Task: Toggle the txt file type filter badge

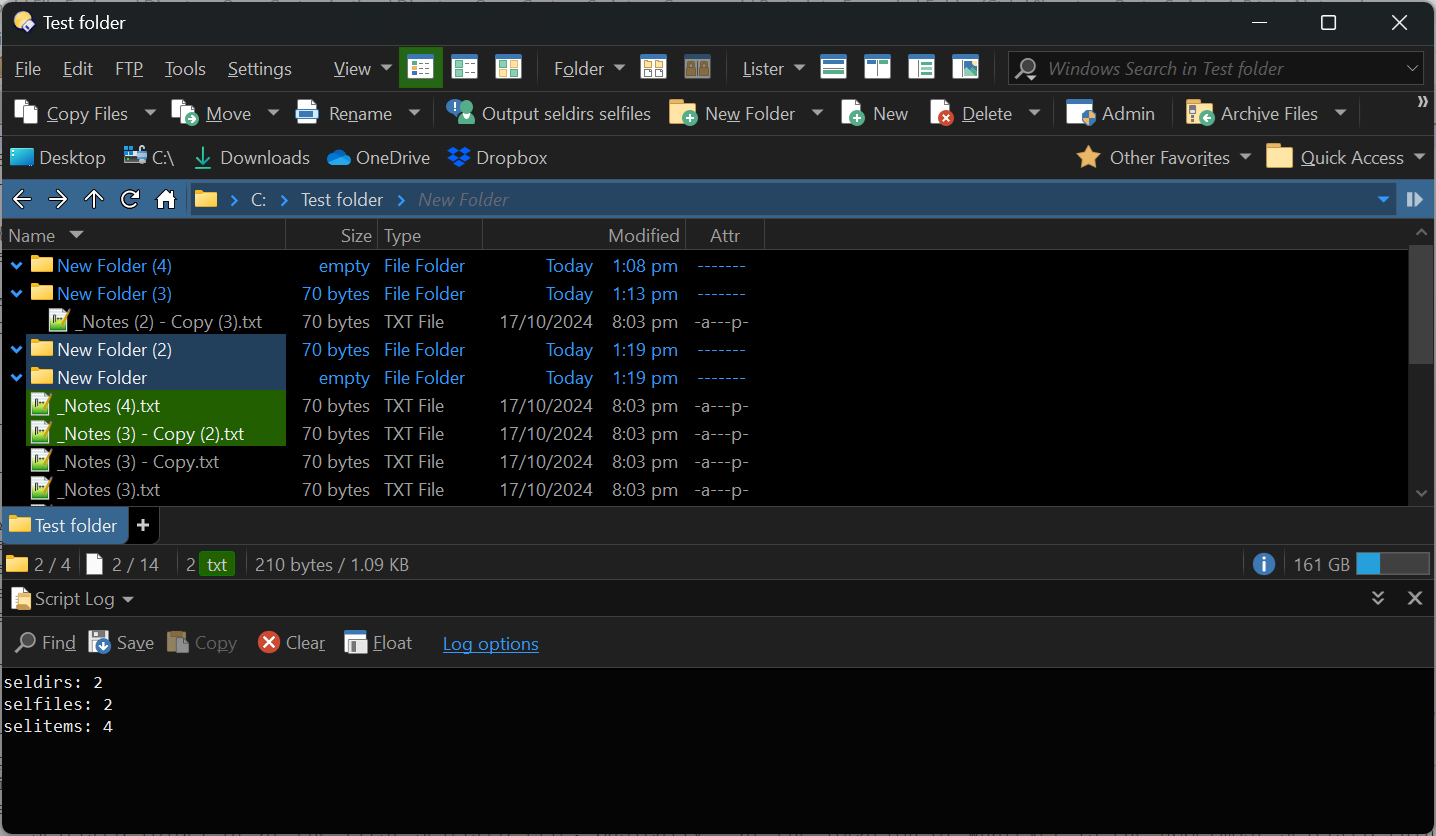Action: coord(216,564)
